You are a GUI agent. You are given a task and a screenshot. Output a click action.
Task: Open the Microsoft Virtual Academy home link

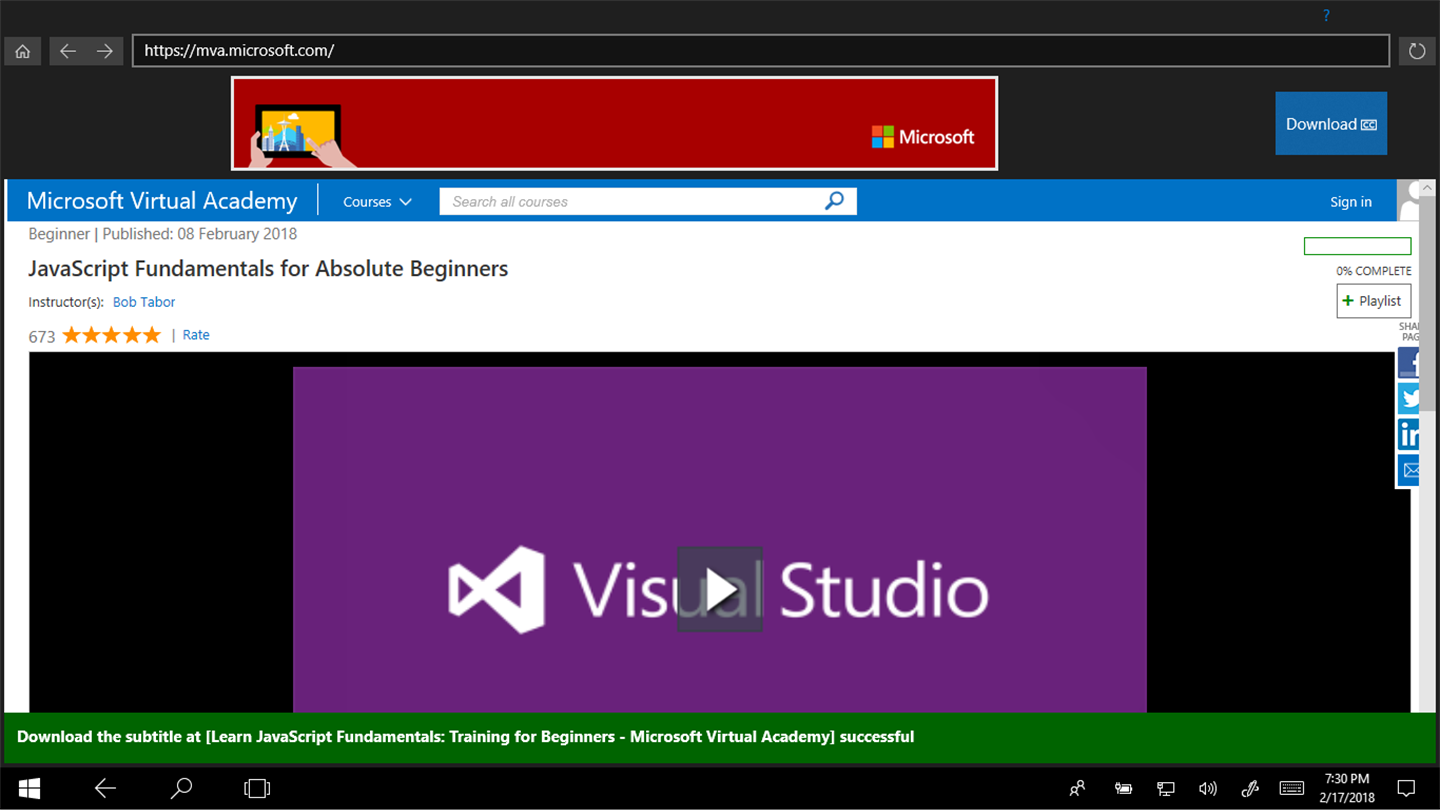coord(162,201)
